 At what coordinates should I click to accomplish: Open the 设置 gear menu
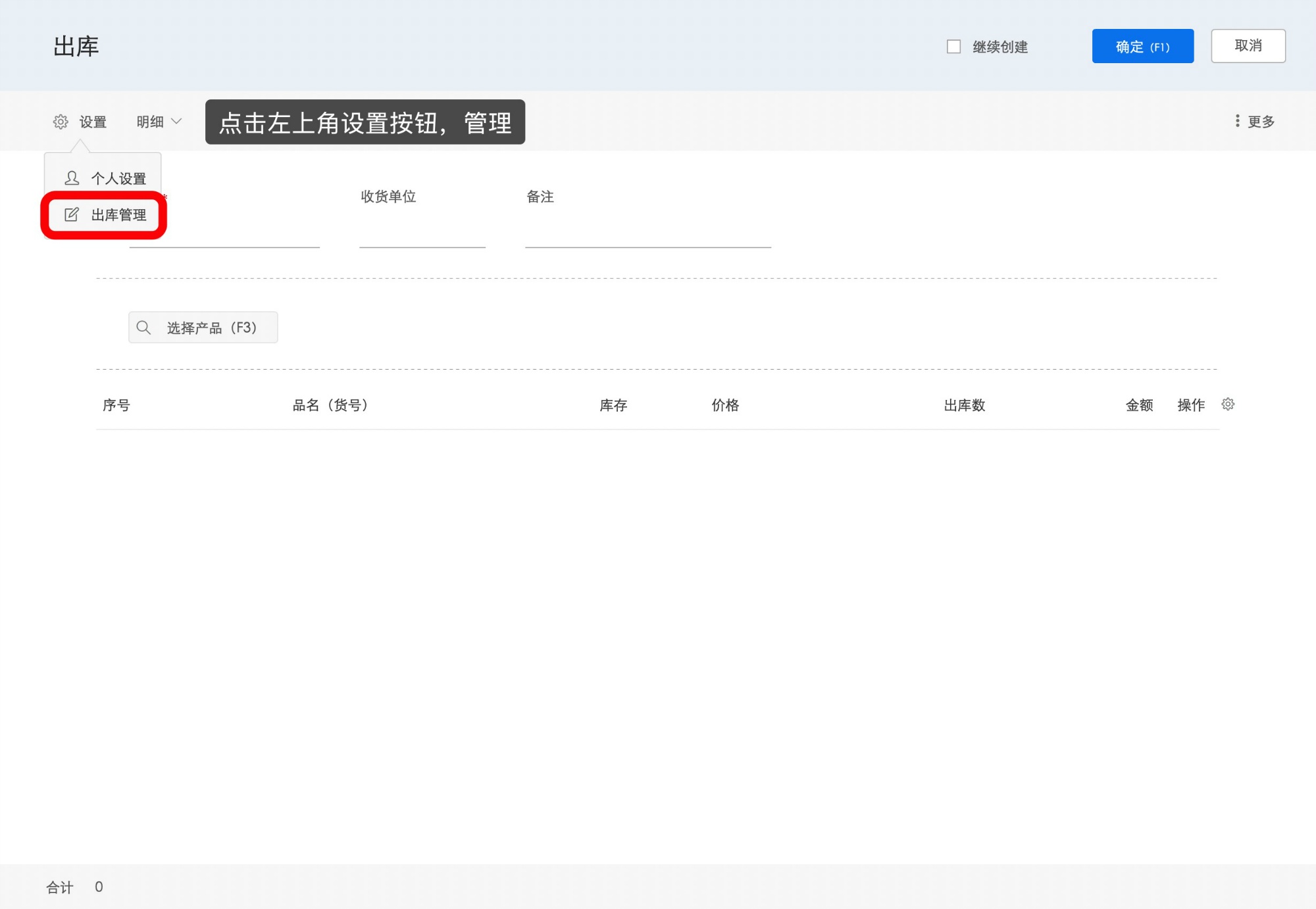pos(80,122)
